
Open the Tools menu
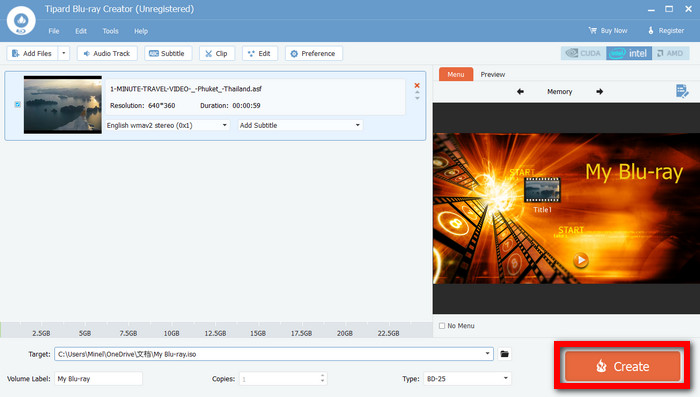(x=110, y=31)
